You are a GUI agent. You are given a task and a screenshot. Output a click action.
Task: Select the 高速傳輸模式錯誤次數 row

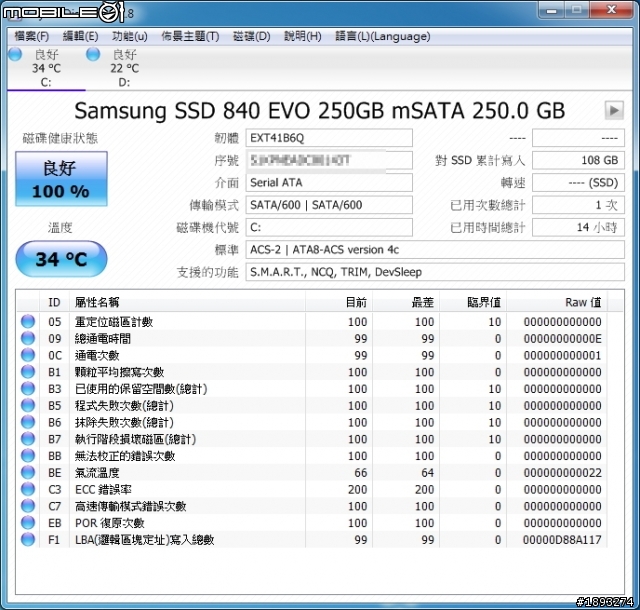point(312,506)
